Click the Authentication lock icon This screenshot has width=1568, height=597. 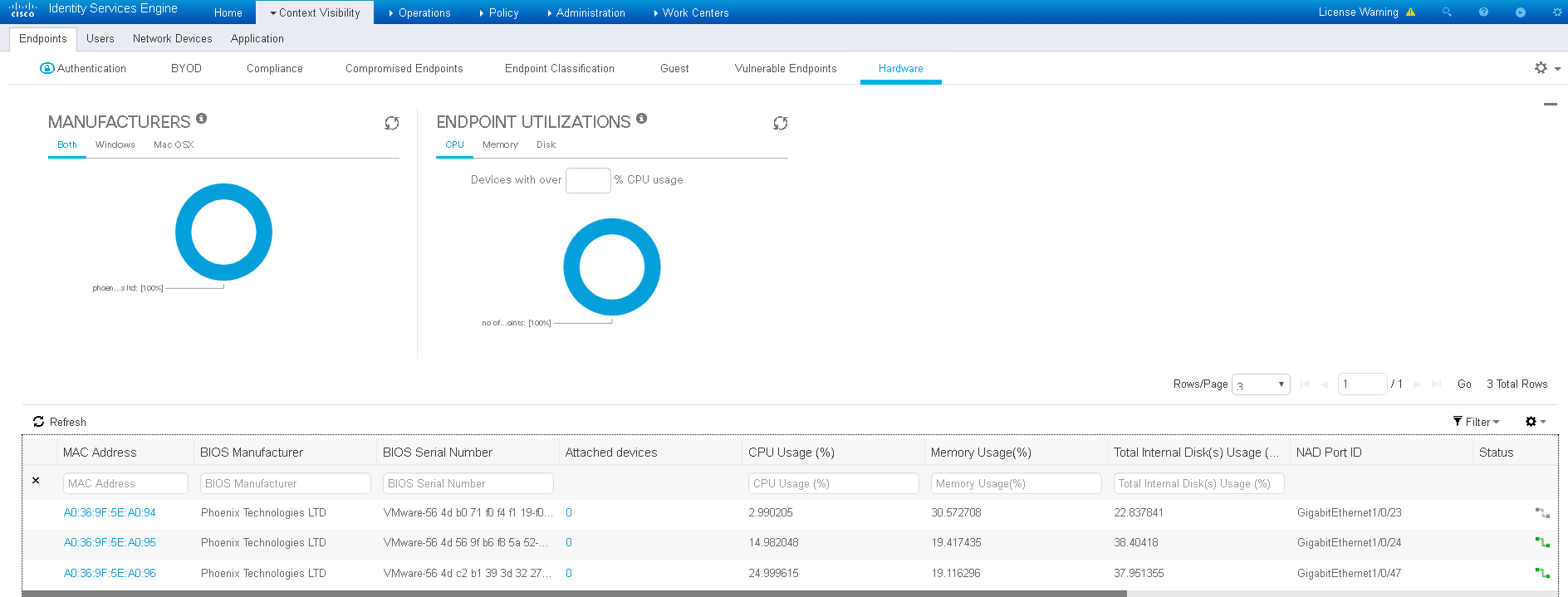[47, 68]
